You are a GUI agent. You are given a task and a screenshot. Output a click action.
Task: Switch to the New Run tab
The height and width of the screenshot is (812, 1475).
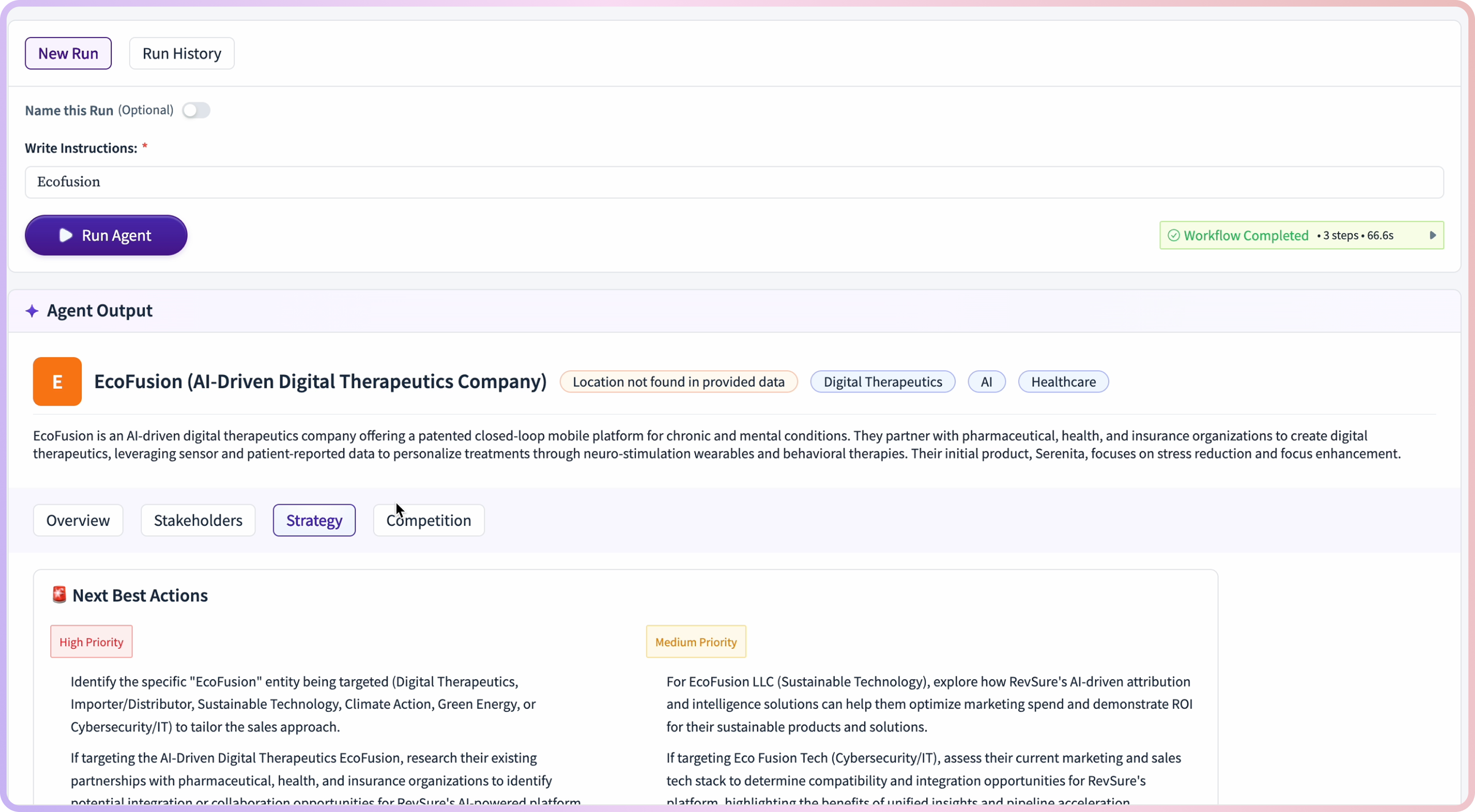pos(68,53)
